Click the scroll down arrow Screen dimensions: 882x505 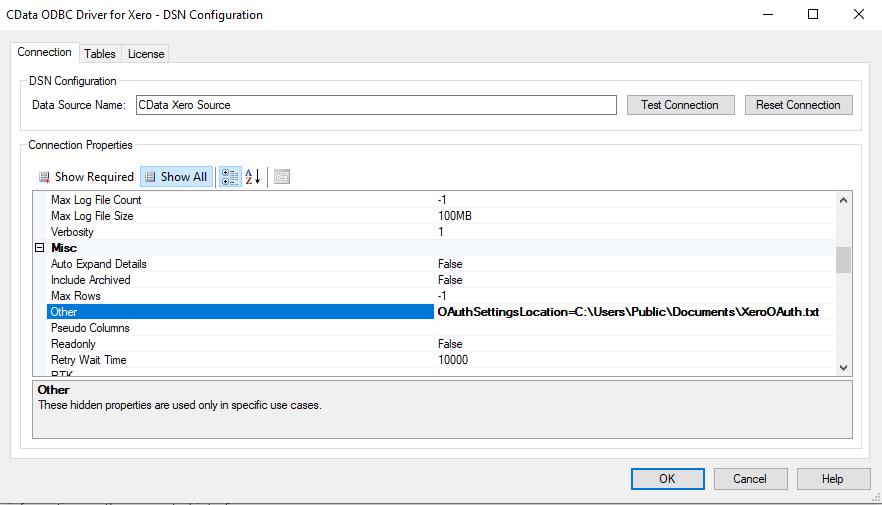pos(843,367)
